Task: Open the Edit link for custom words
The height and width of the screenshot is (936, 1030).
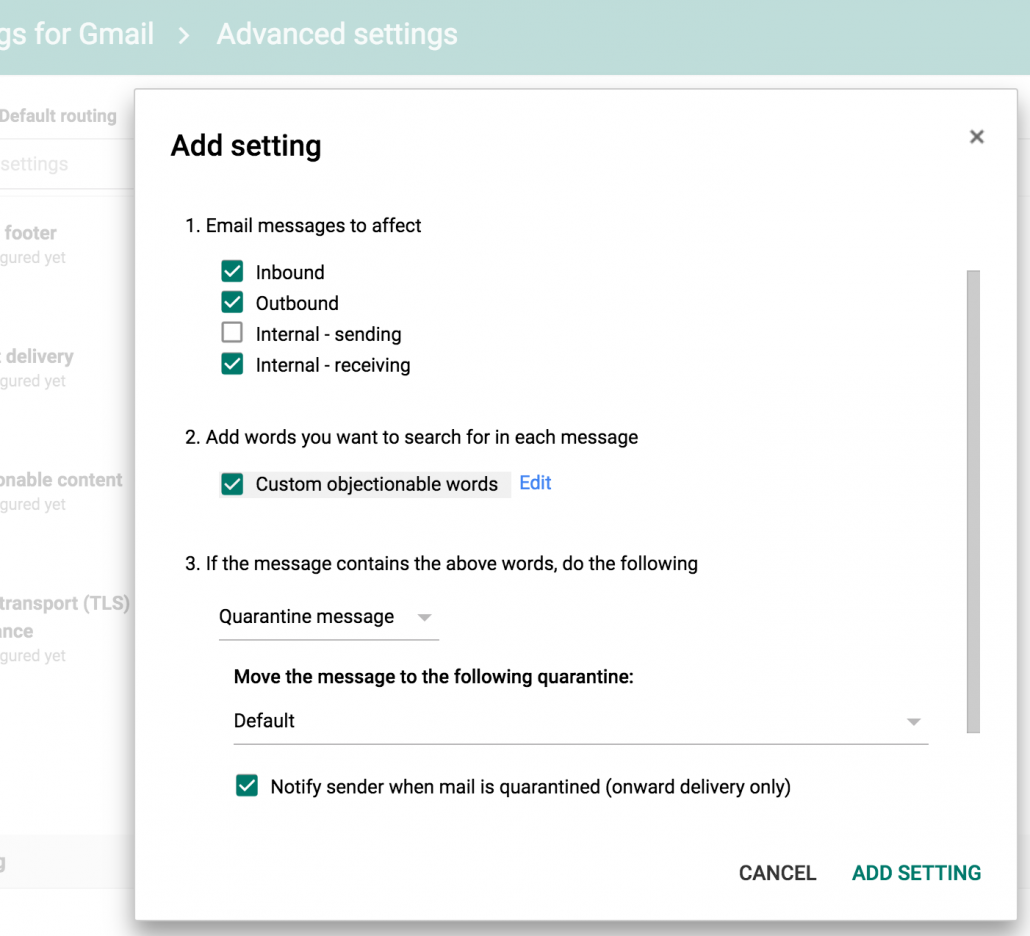Action: pos(535,483)
